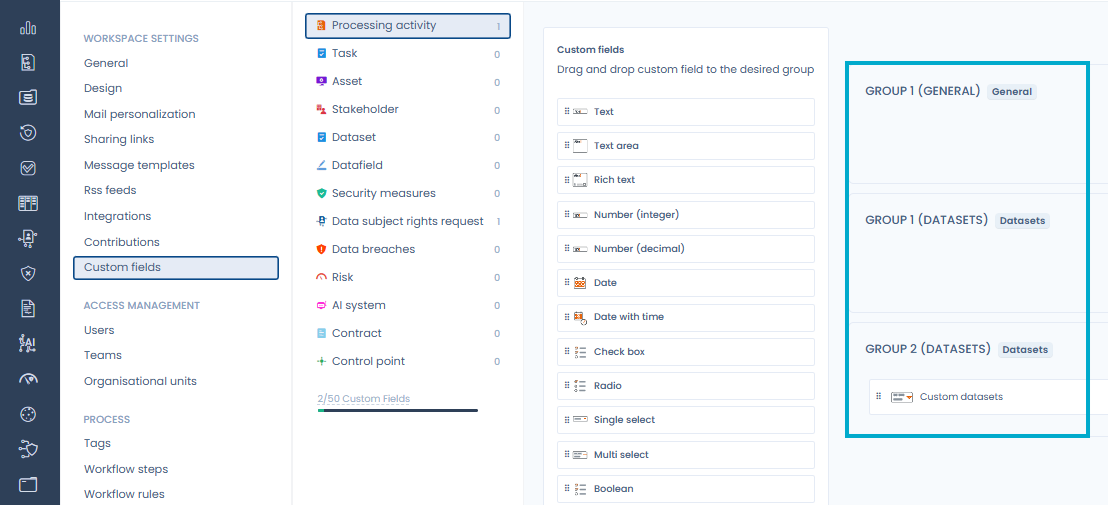This screenshot has height=505, width=1108.
Task: Click the 2/50 Custom Fields progress bar
Action: (398, 410)
